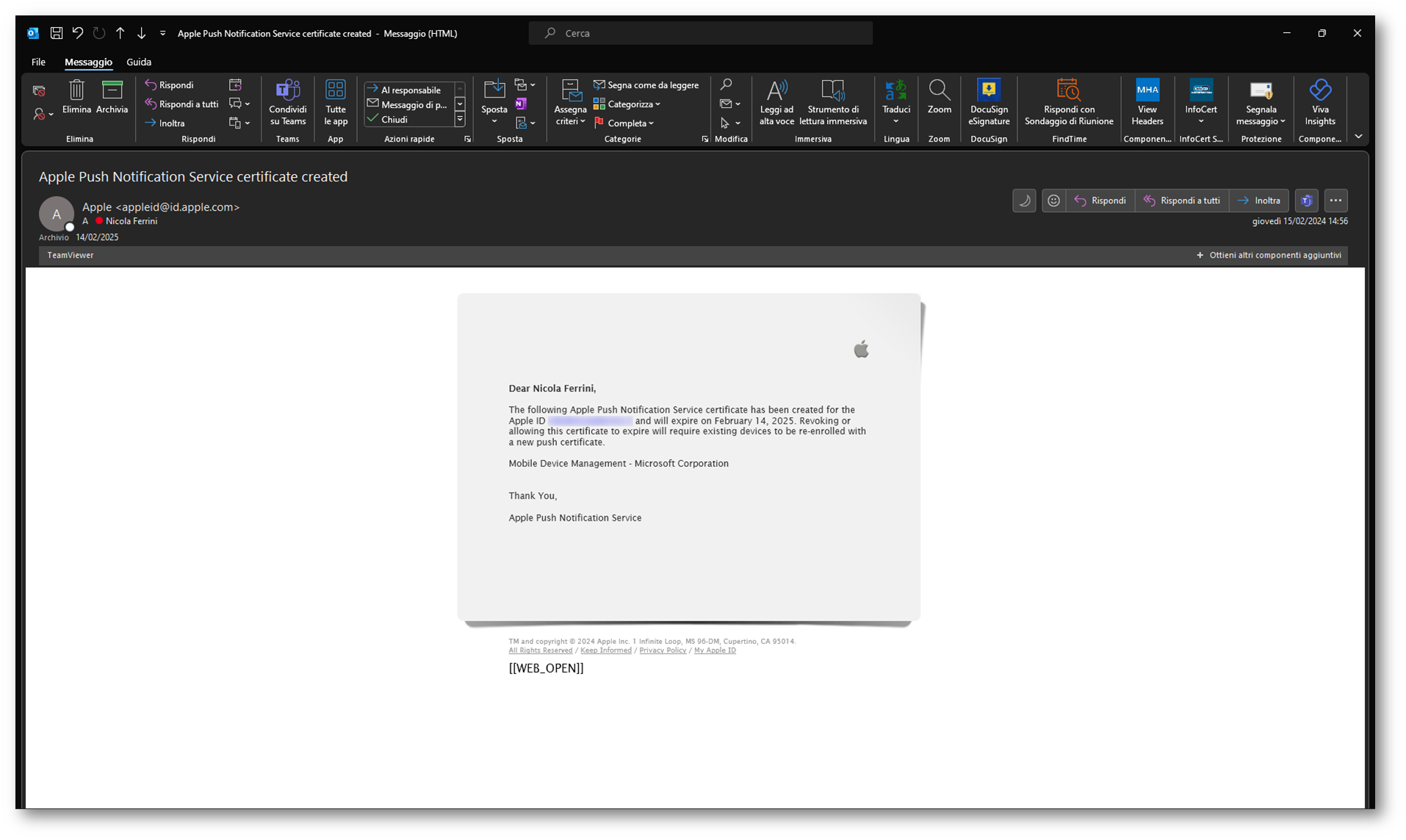Open MHA View Headers add-in
The height and width of the screenshot is (840, 1406).
pyautogui.click(x=1147, y=103)
